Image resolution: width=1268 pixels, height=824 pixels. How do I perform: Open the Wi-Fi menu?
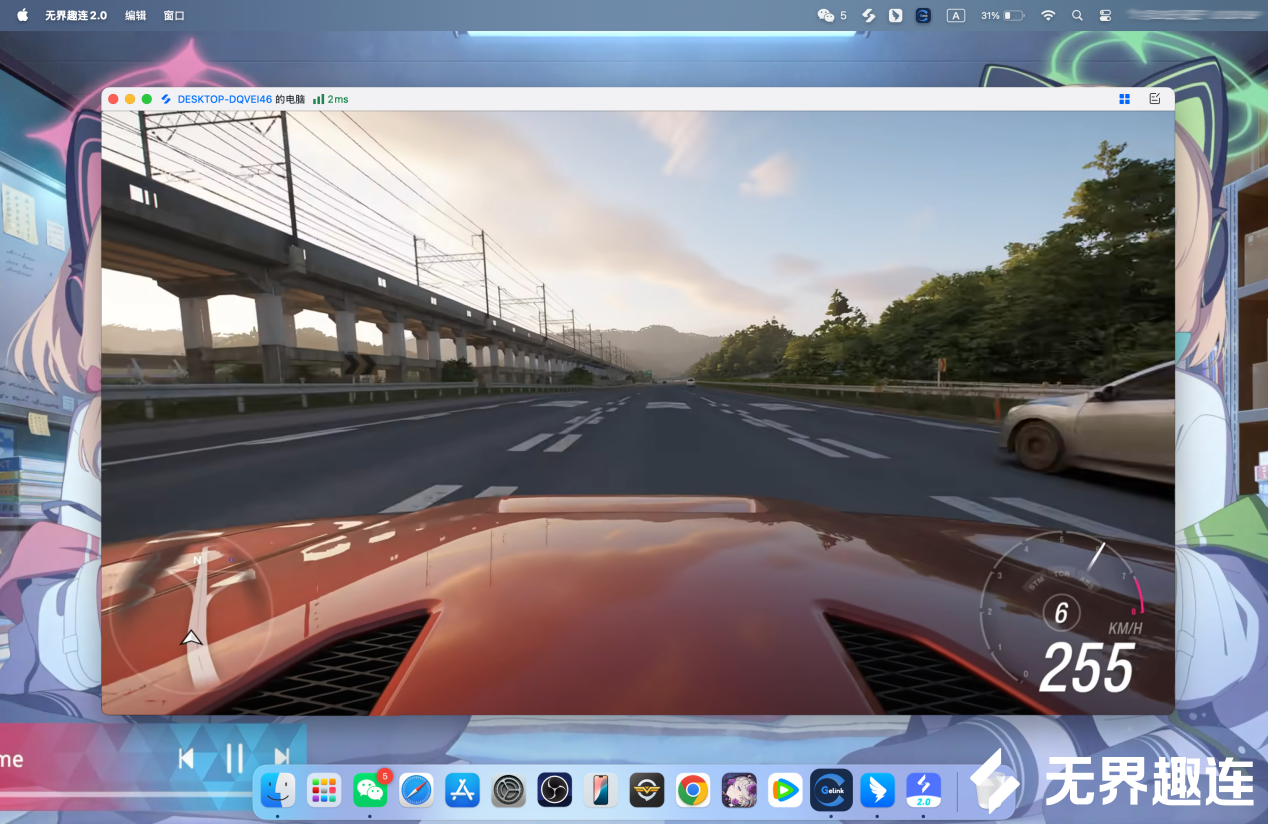pyautogui.click(x=1048, y=15)
